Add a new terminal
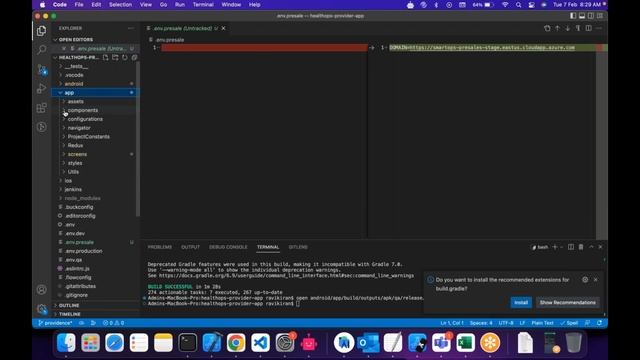 pyautogui.click(x=555, y=247)
